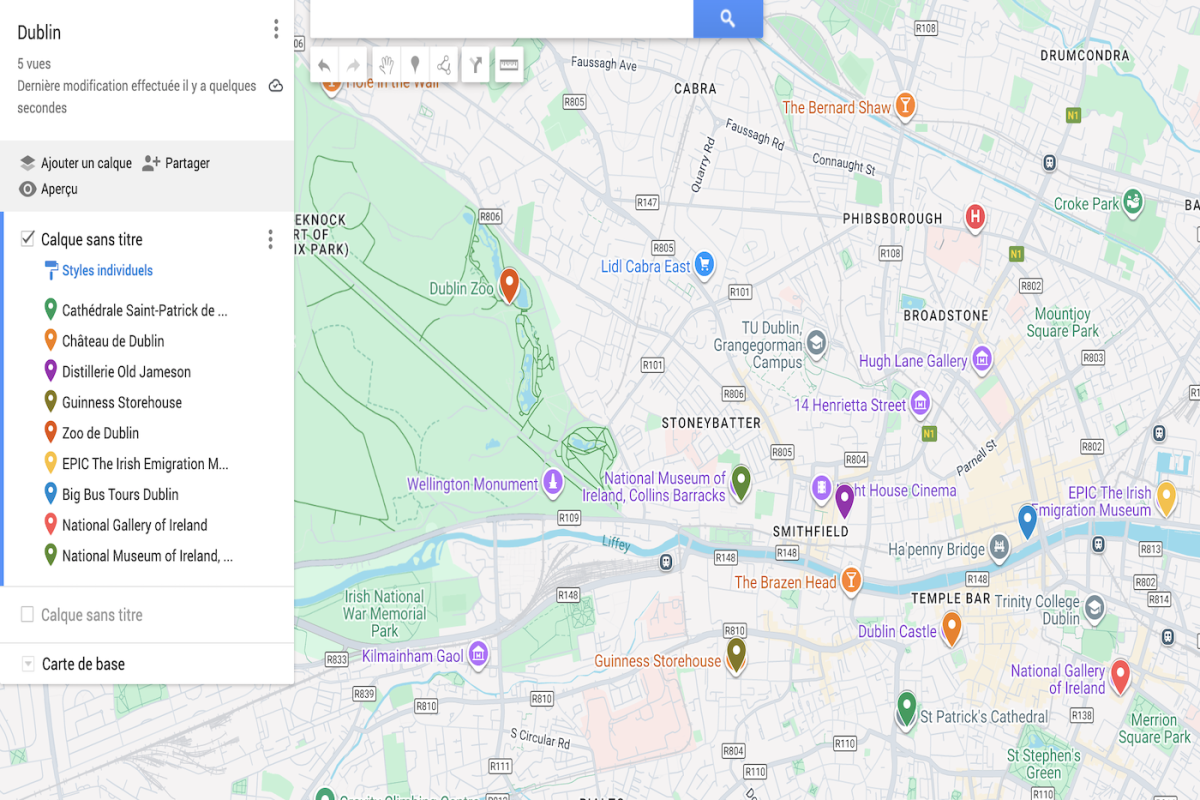
Task: Click the Dublin map title
Action: tap(39, 33)
